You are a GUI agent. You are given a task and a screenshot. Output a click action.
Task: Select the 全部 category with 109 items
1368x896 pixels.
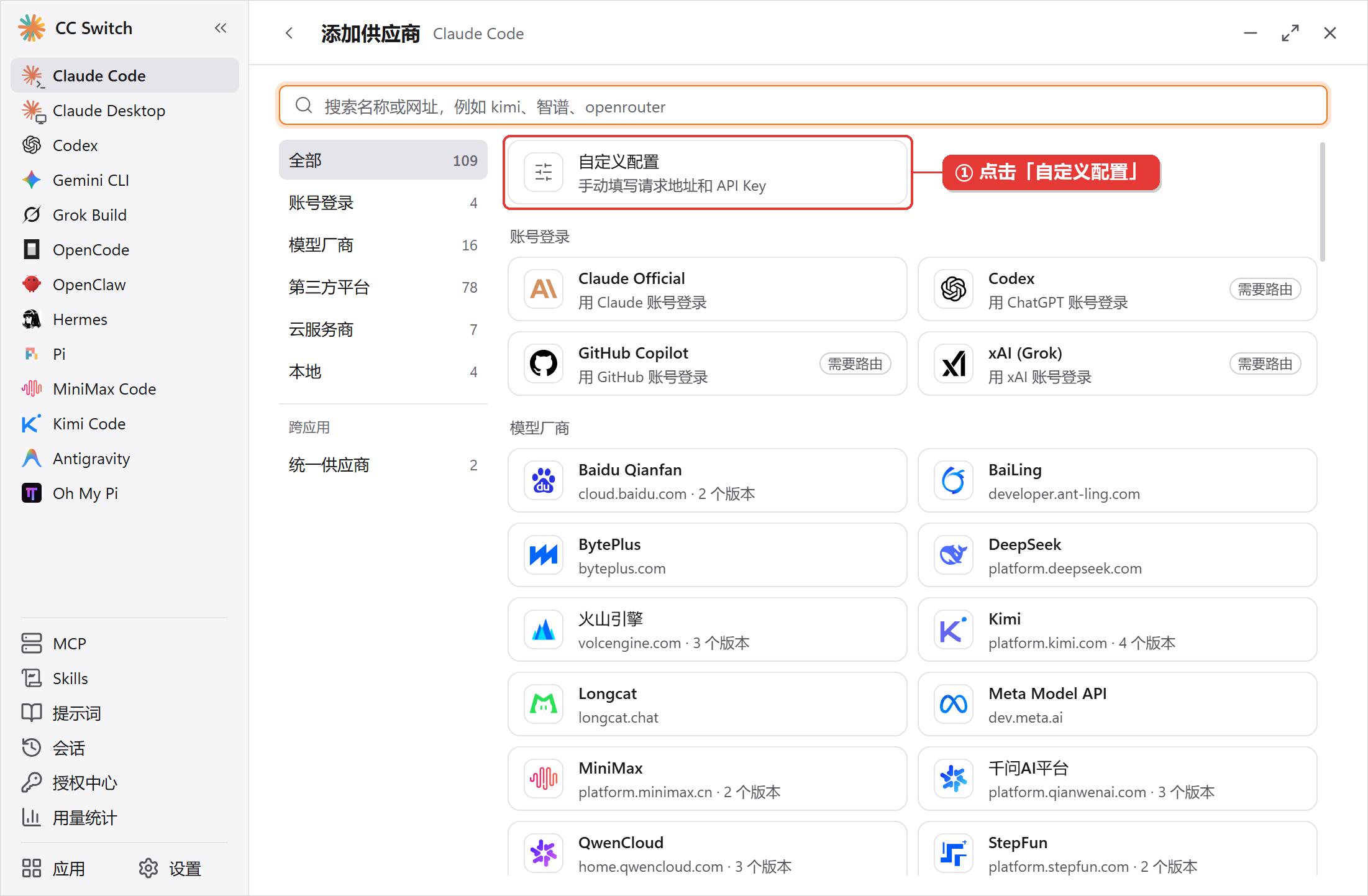[x=383, y=160]
